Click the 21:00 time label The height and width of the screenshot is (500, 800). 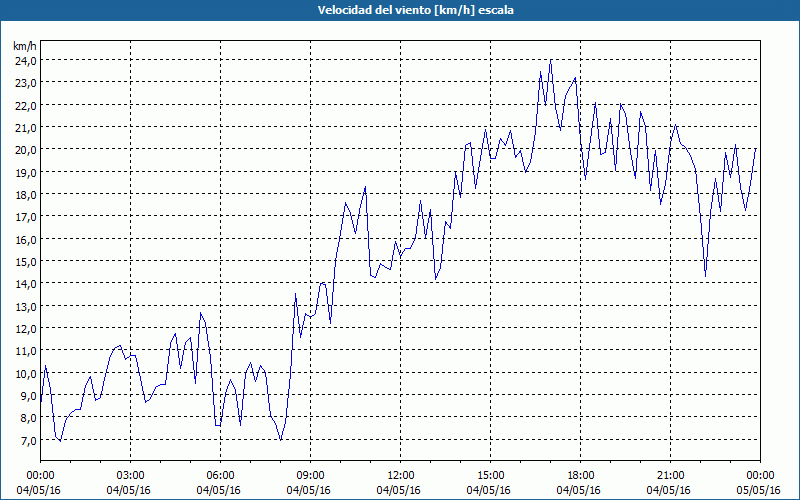(670, 476)
